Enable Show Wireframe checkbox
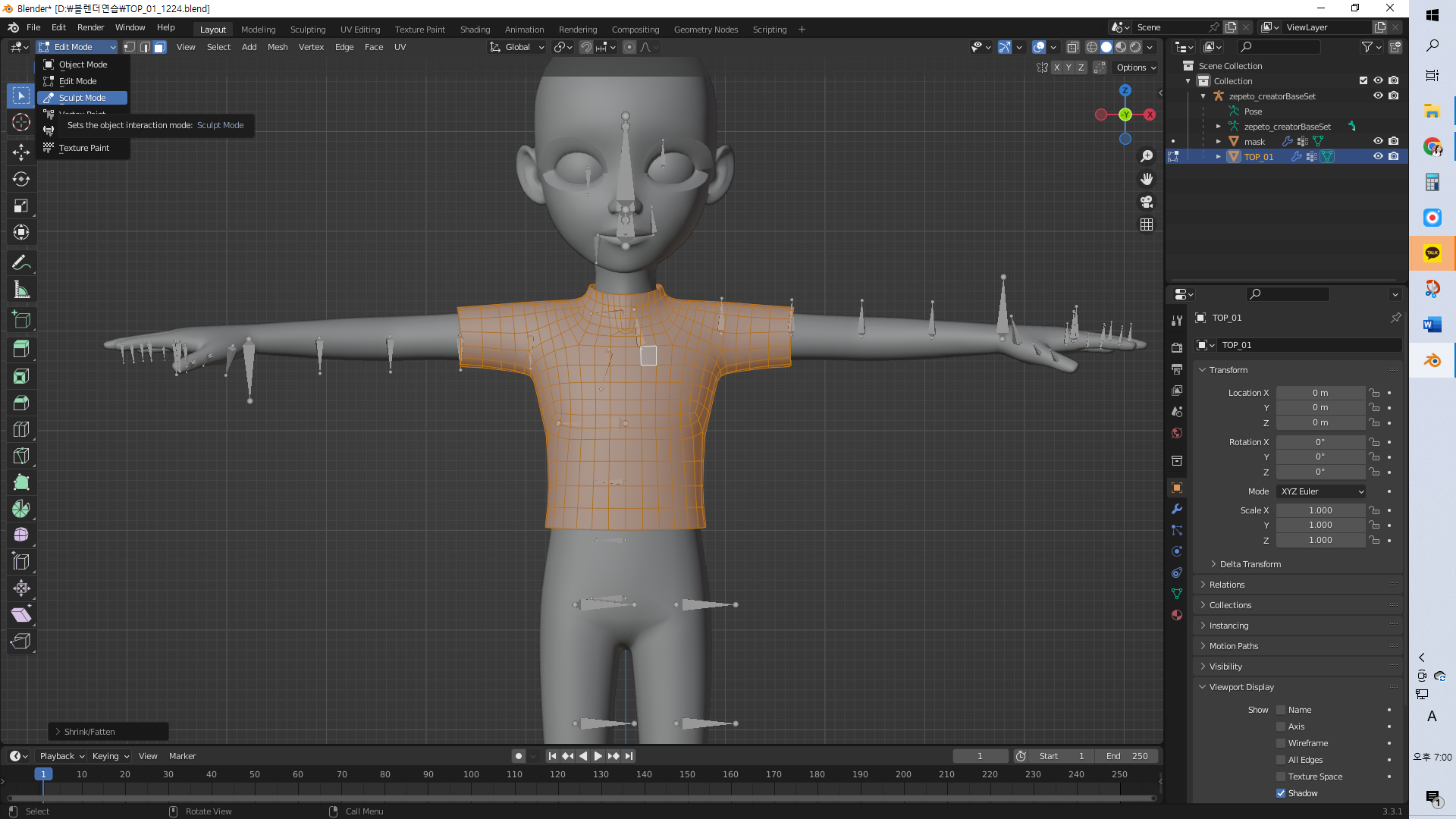Screen dimensions: 1456x819 coord(1281,743)
